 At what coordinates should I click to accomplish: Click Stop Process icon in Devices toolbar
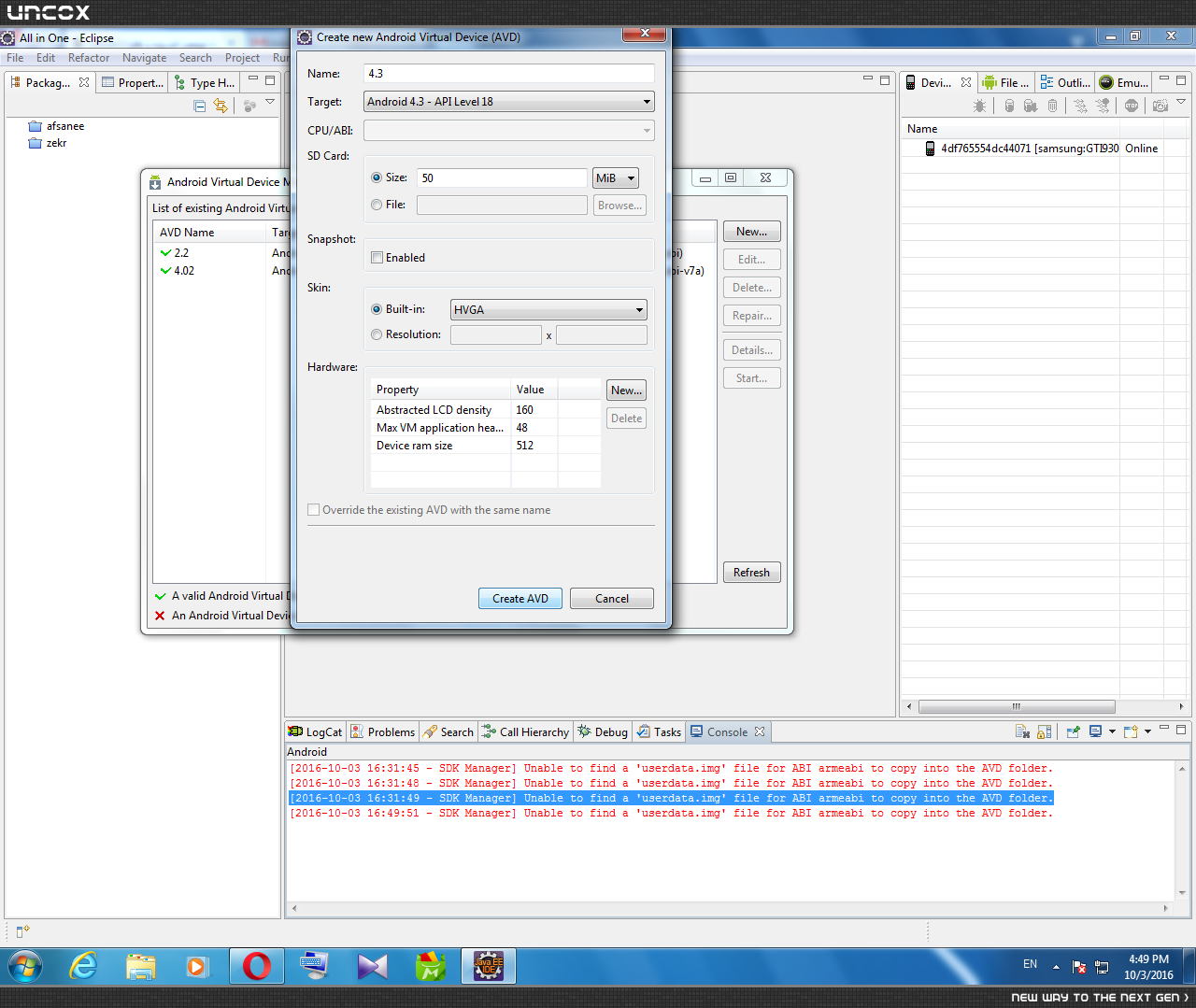pyautogui.click(x=1132, y=106)
